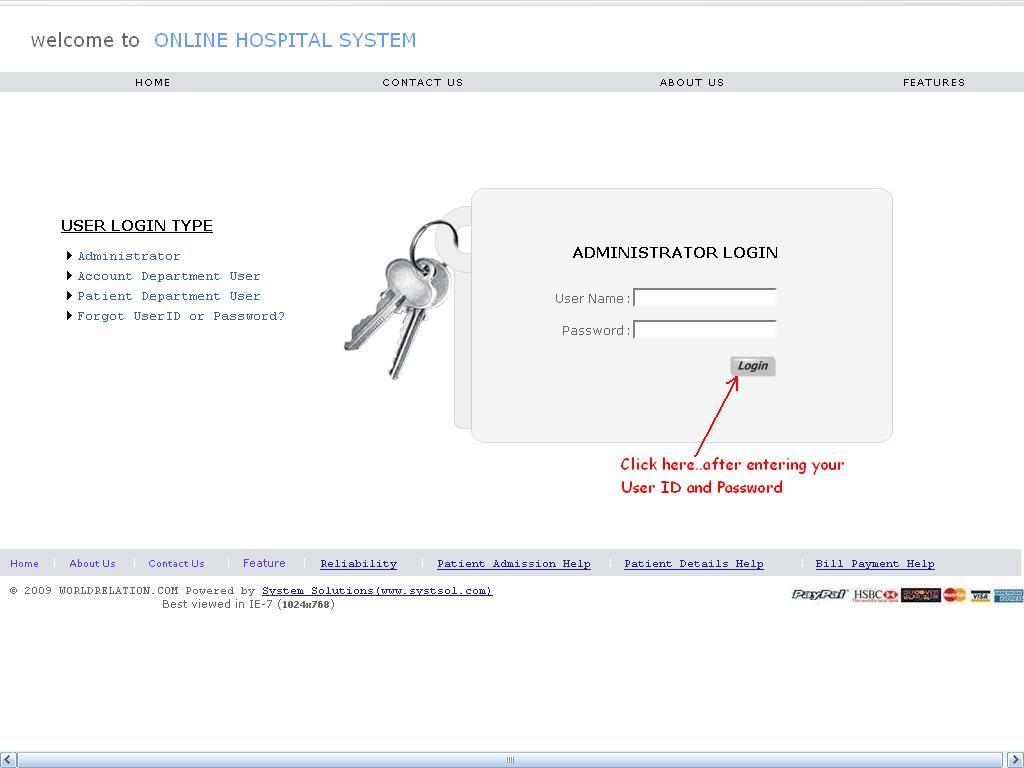
Task: Click the arrow bullet beside Account Department User
Action: [x=69, y=276]
